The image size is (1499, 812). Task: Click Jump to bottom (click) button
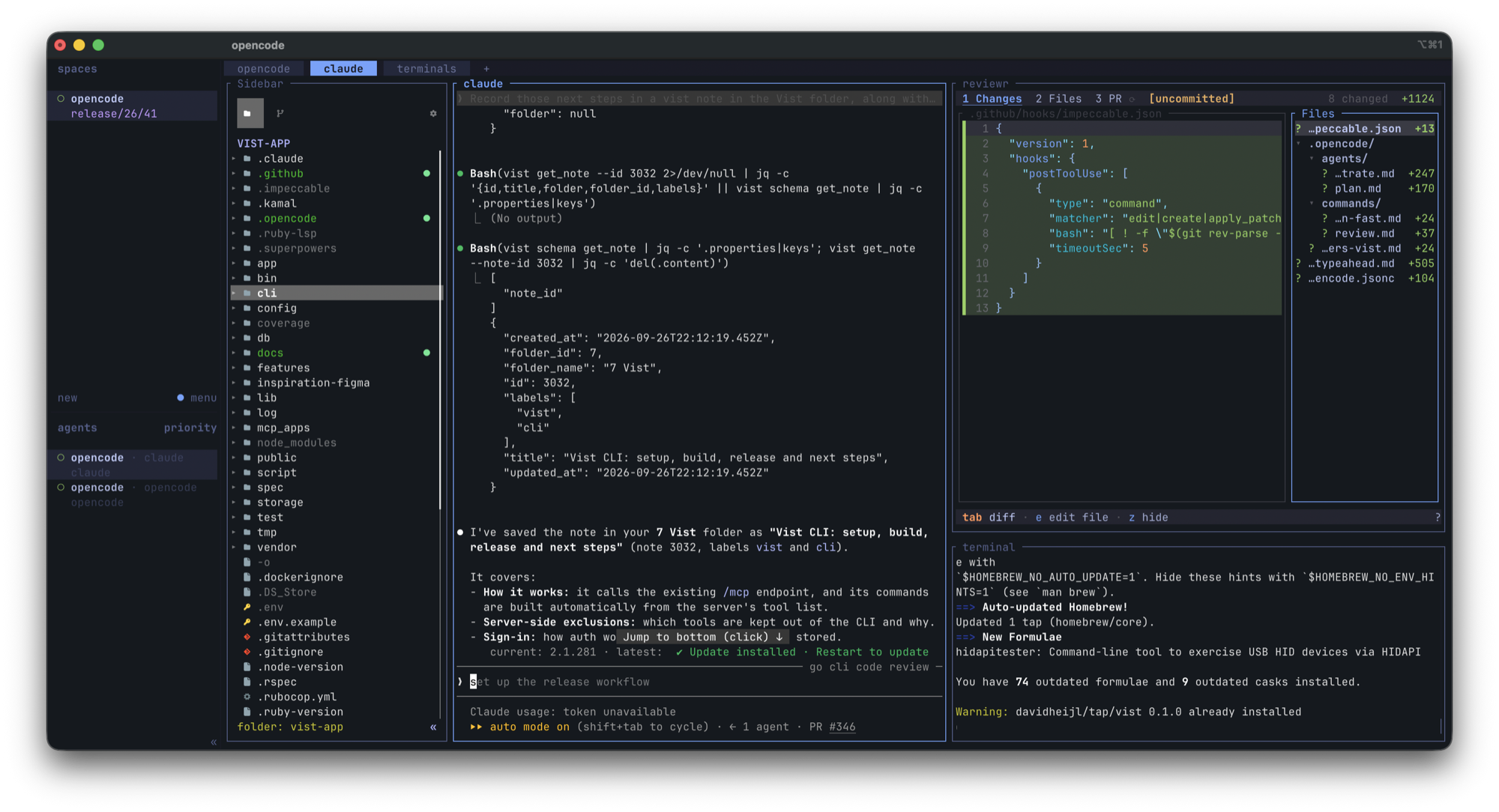(703, 637)
